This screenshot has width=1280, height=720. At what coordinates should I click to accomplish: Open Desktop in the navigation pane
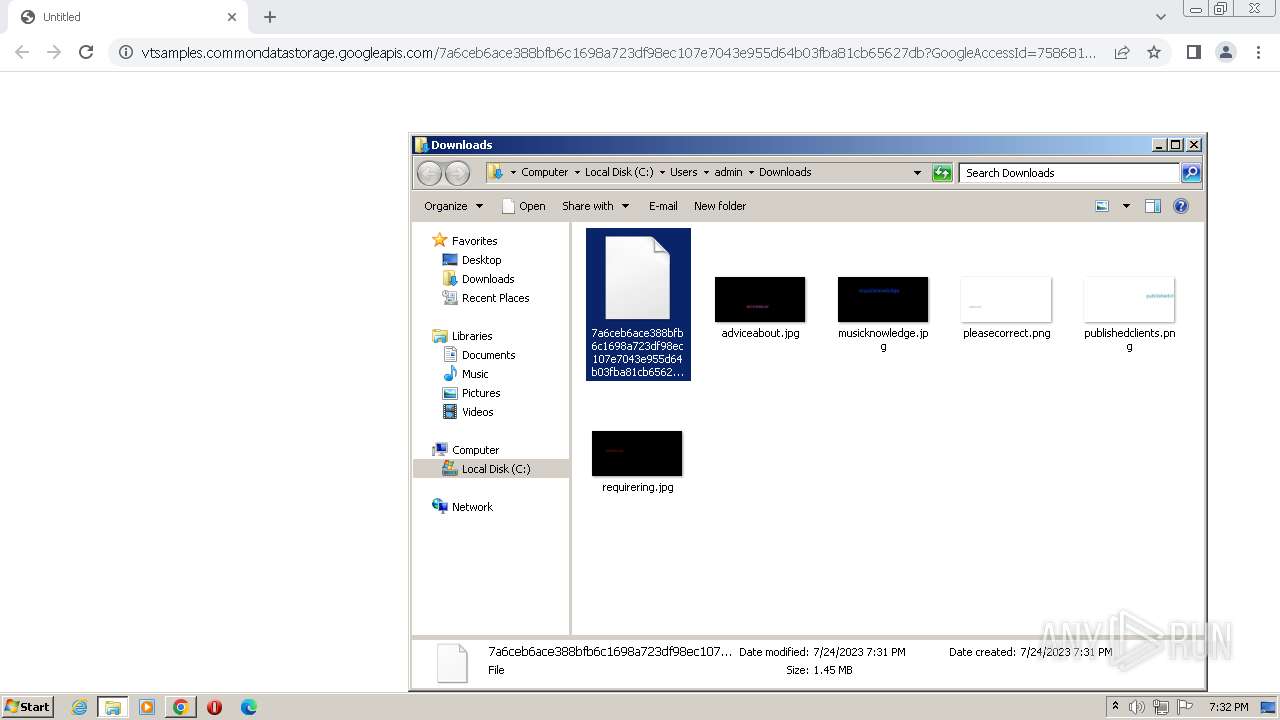pos(481,260)
